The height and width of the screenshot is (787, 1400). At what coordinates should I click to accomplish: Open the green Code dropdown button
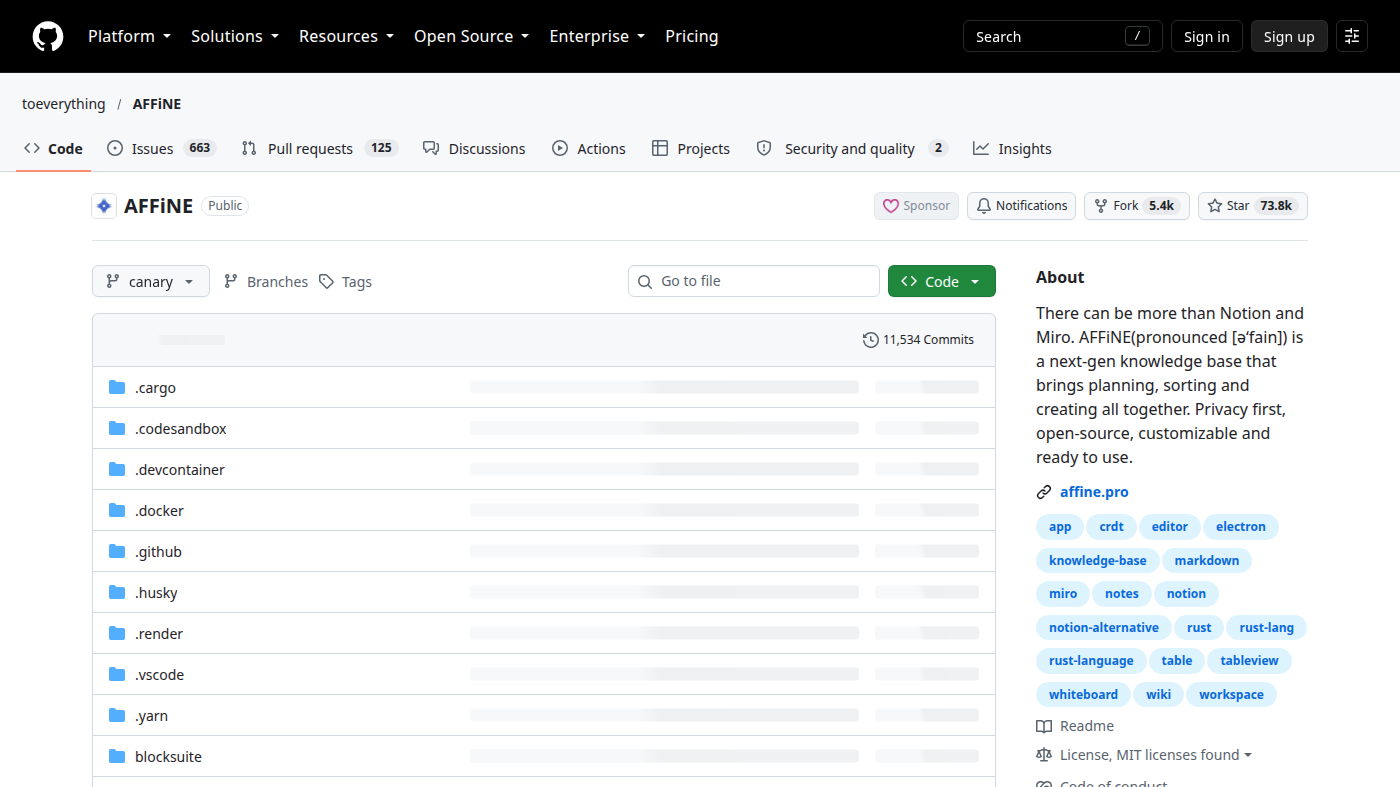(x=942, y=281)
